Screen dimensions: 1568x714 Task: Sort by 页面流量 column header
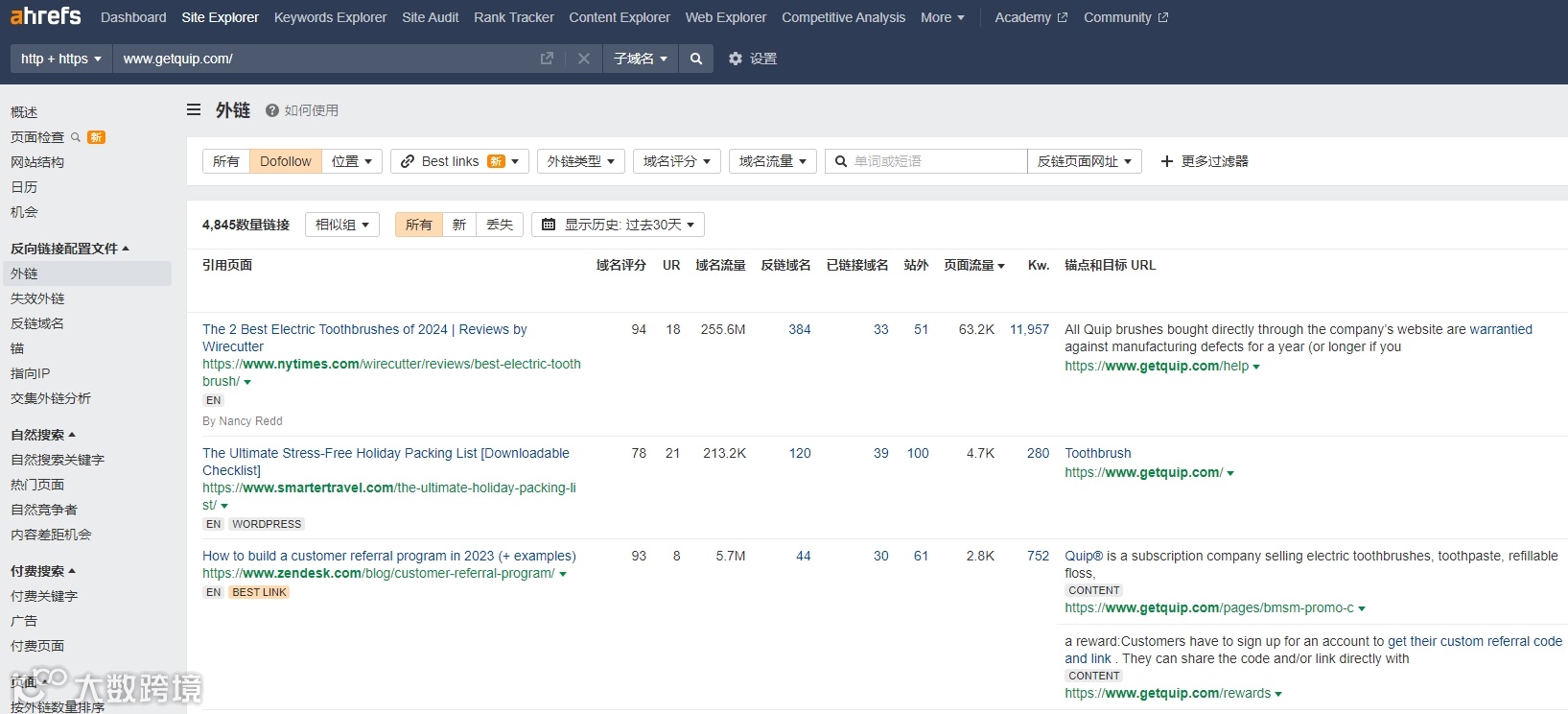[974, 265]
